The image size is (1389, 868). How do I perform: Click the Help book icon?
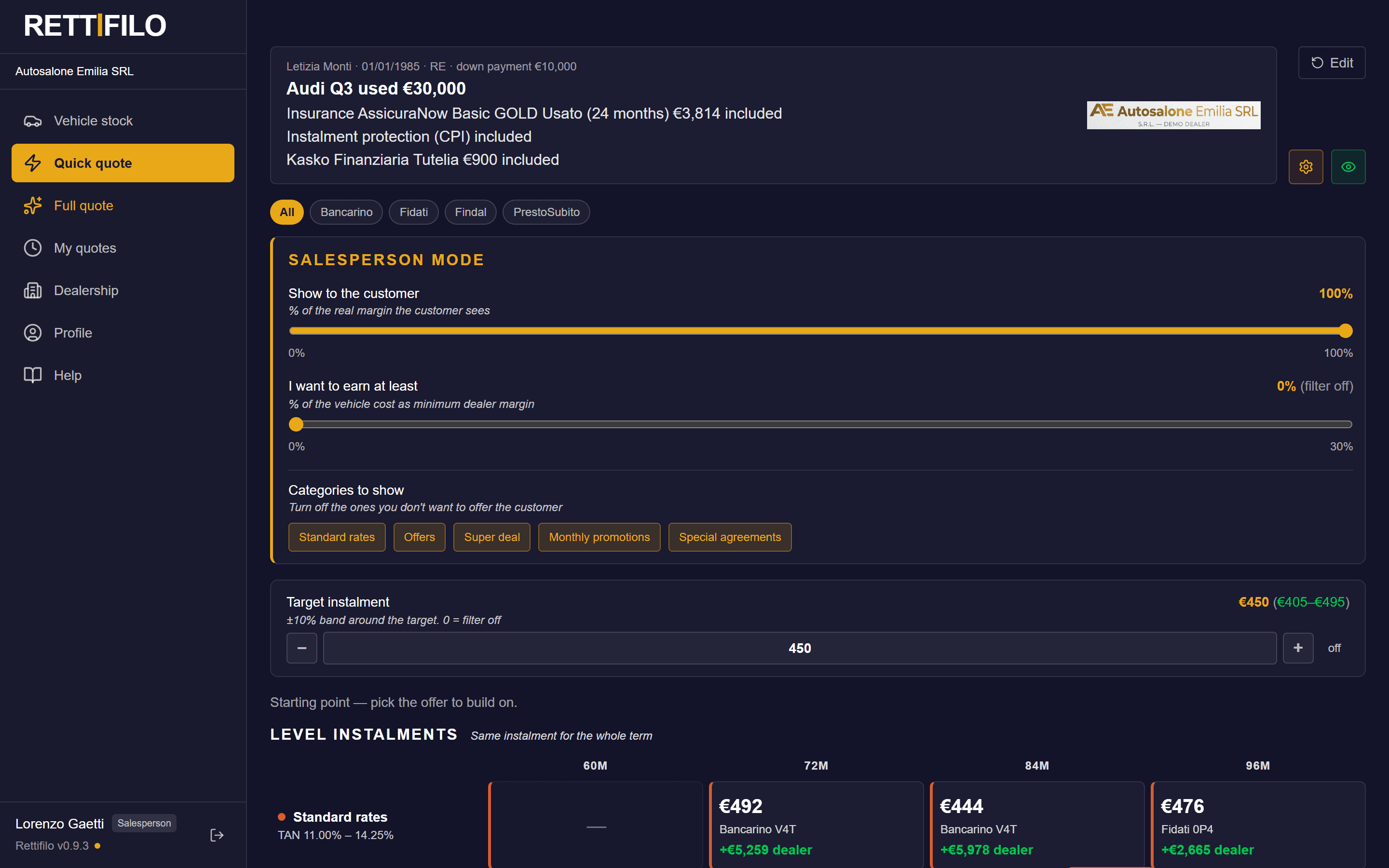[x=33, y=376]
